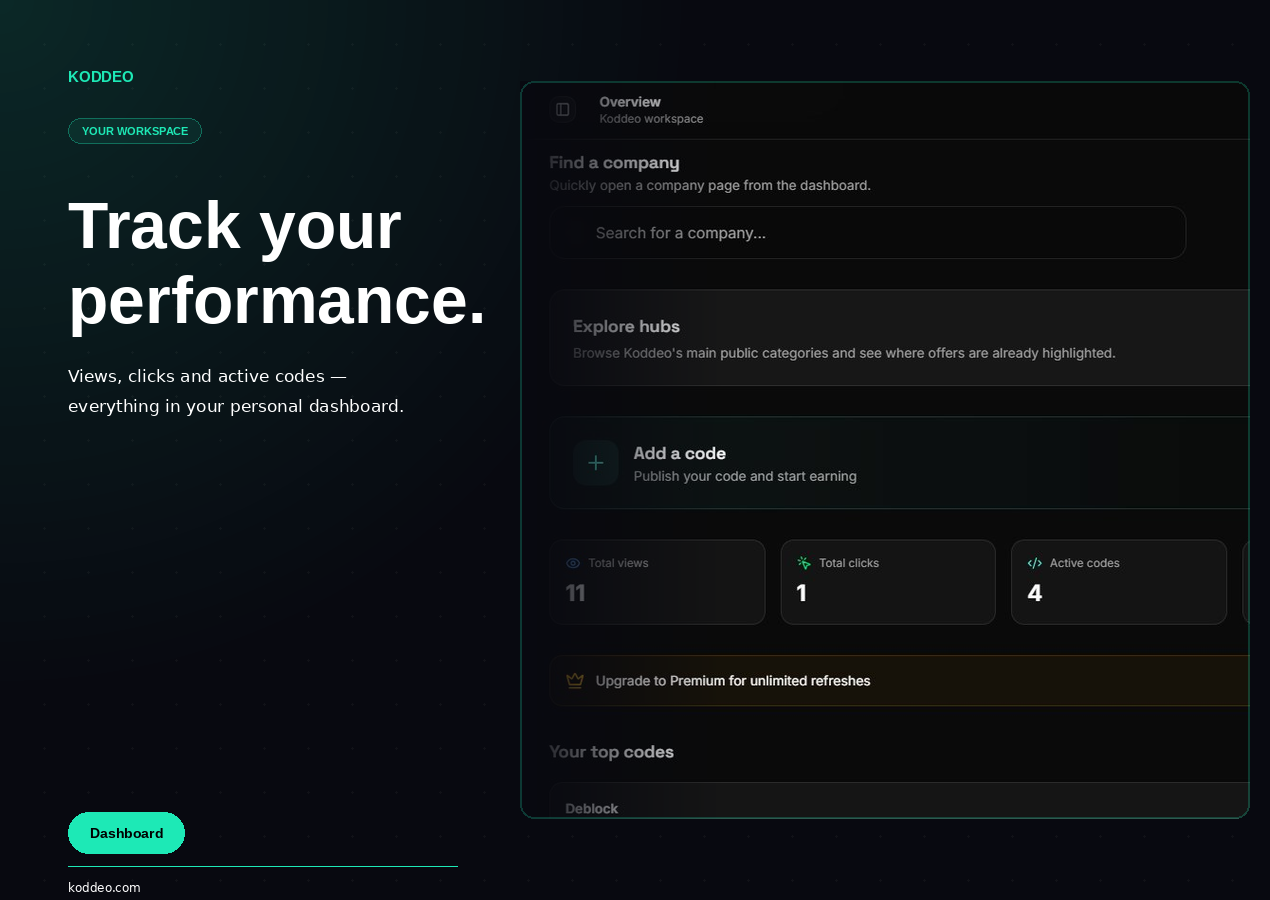
Task: Select the Active codes stat card
Action: pyautogui.click(x=1119, y=582)
